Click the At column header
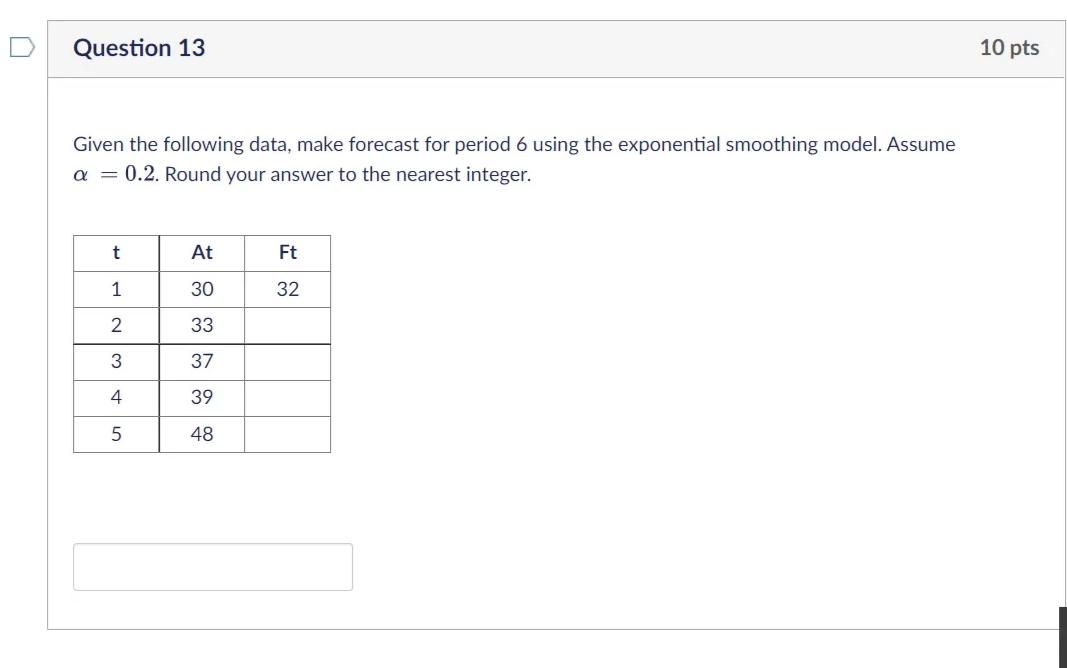 pos(201,252)
